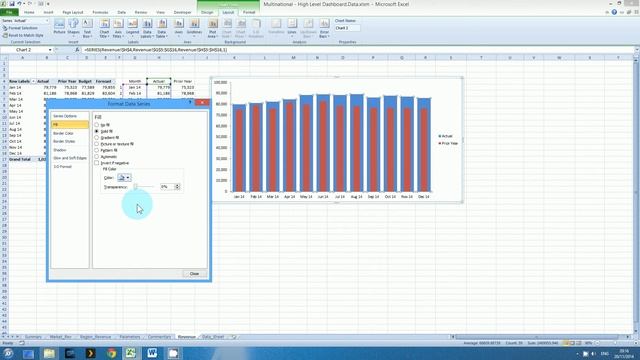This screenshot has width=640, height=360.
Task: Click Reset to Match Style
Action: [23, 36]
